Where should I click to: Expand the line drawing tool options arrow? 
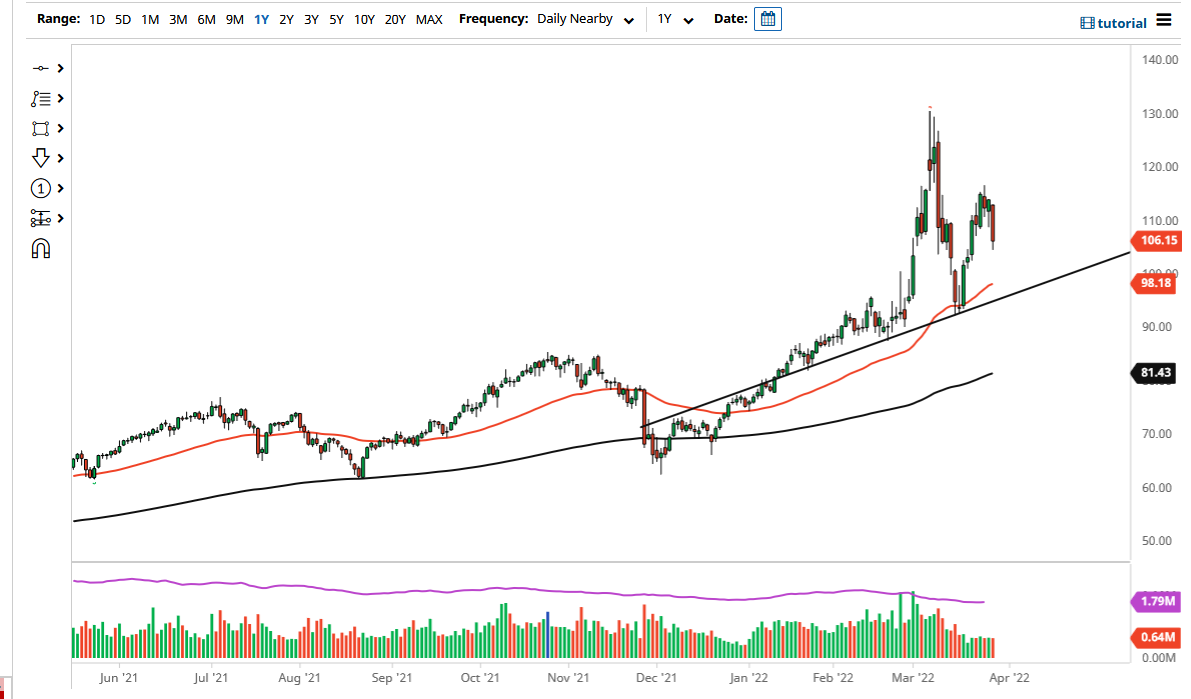60,68
